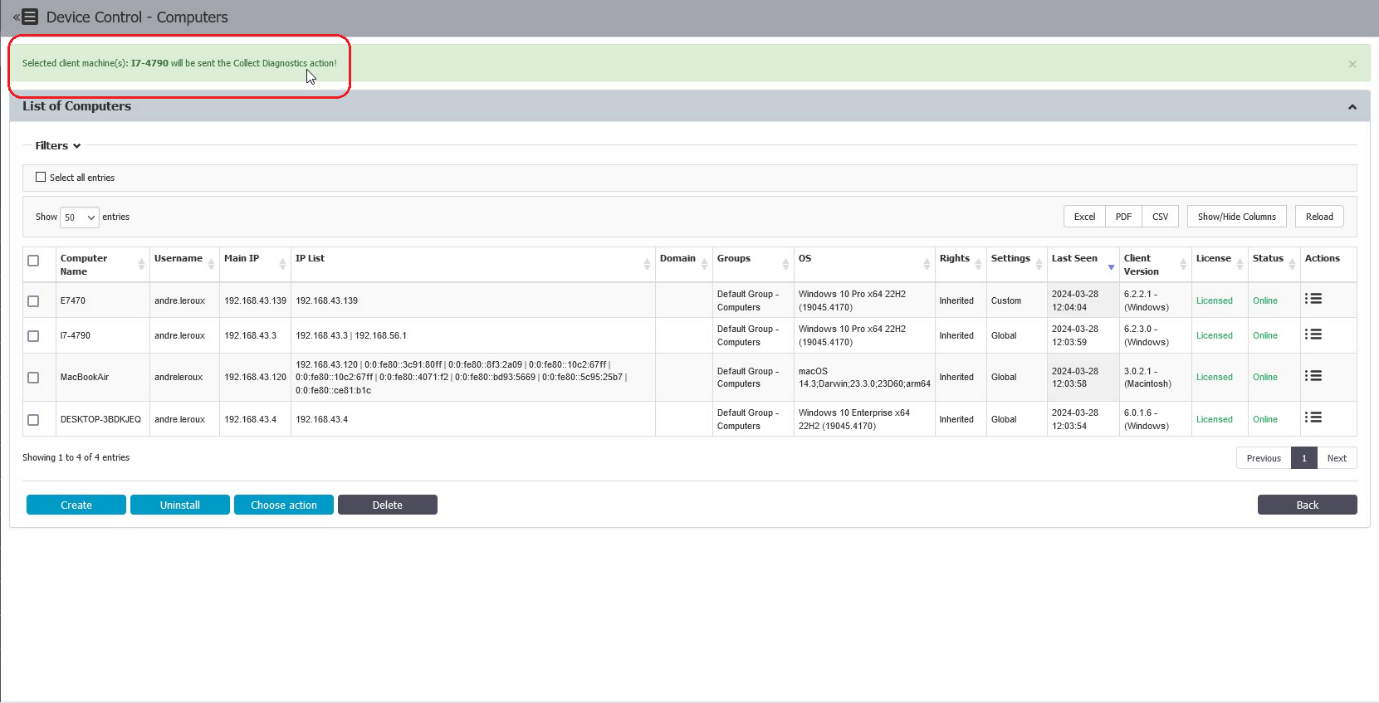This screenshot has width=1379, height=703.
Task: Click the Delete button
Action: pos(388,505)
